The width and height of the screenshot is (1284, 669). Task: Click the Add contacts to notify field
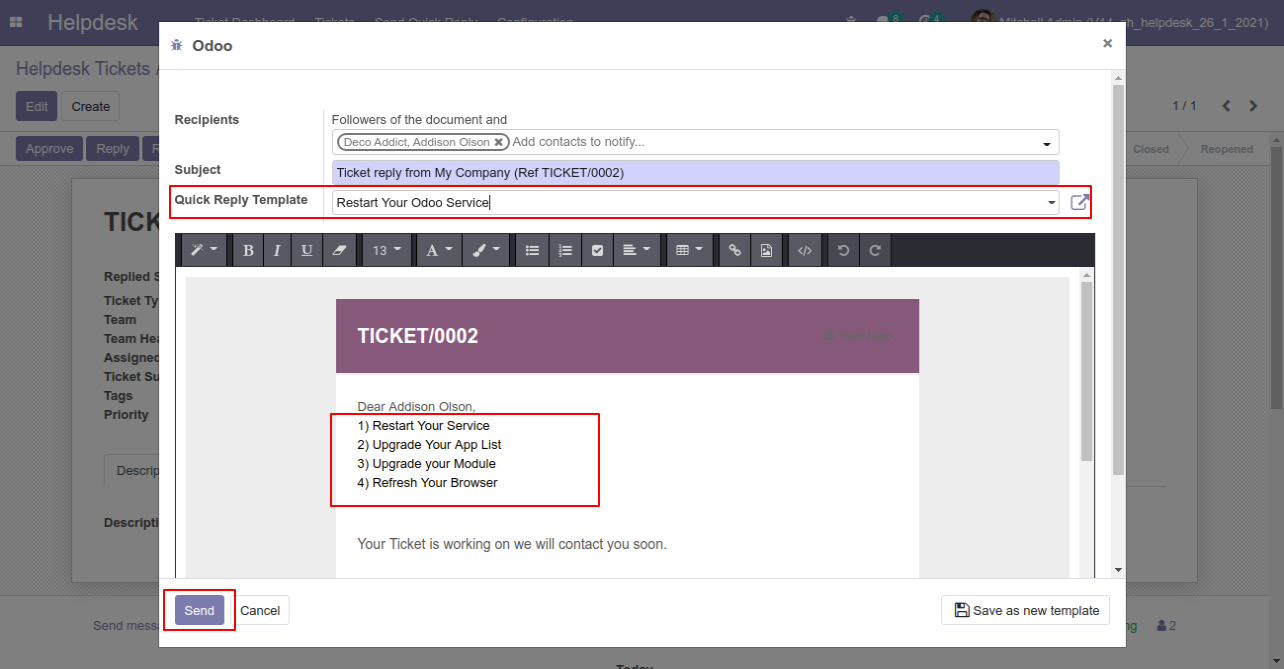[578, 142]
